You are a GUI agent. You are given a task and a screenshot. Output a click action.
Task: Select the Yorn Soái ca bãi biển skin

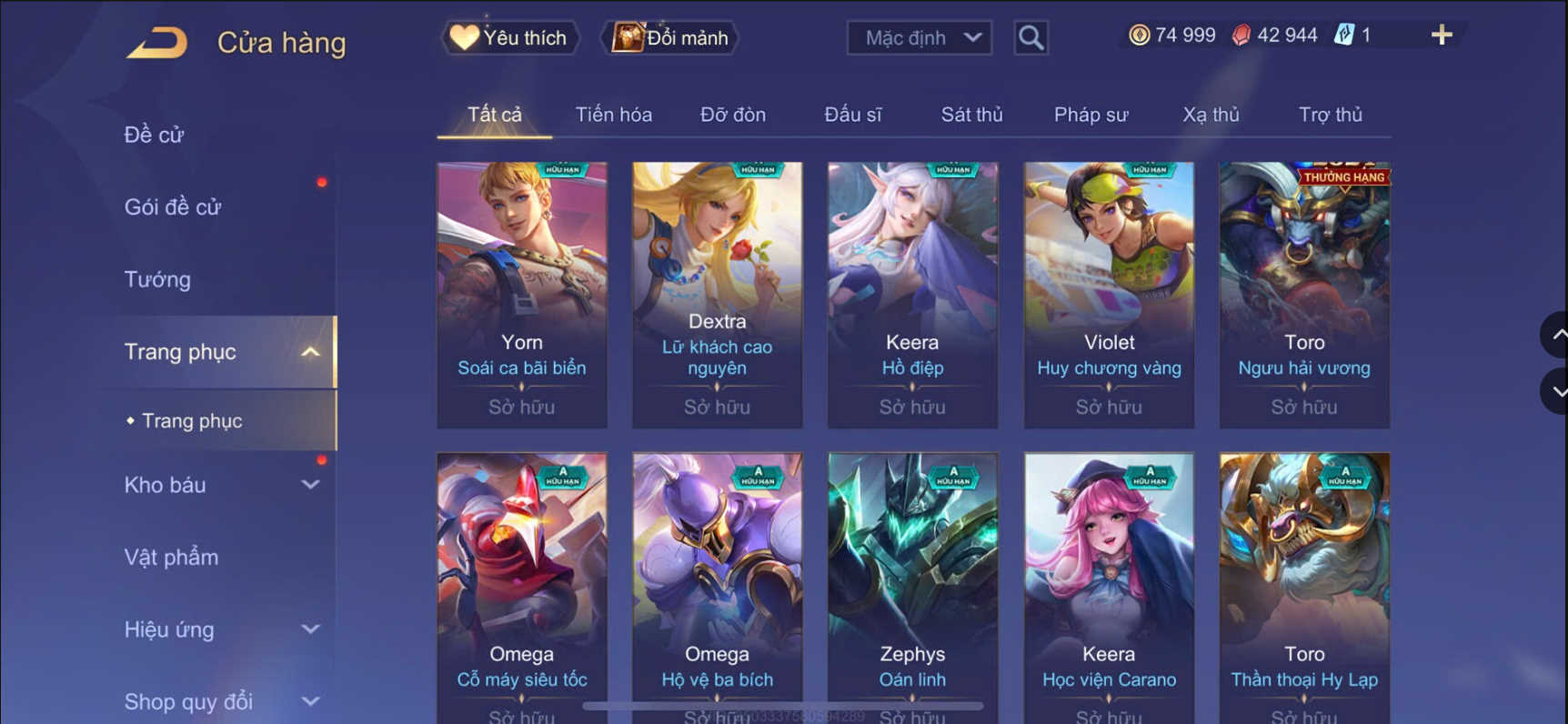coord(522,295)
